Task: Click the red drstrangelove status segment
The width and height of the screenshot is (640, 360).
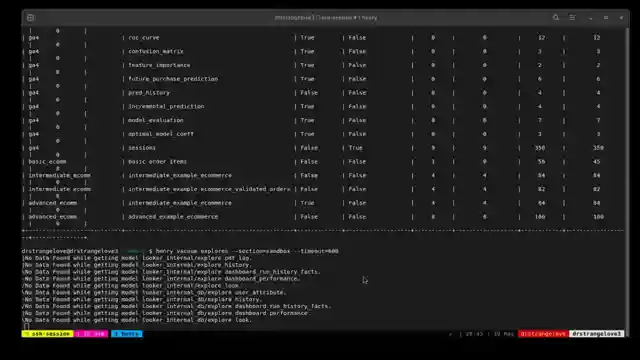Action: coord(543,334)
